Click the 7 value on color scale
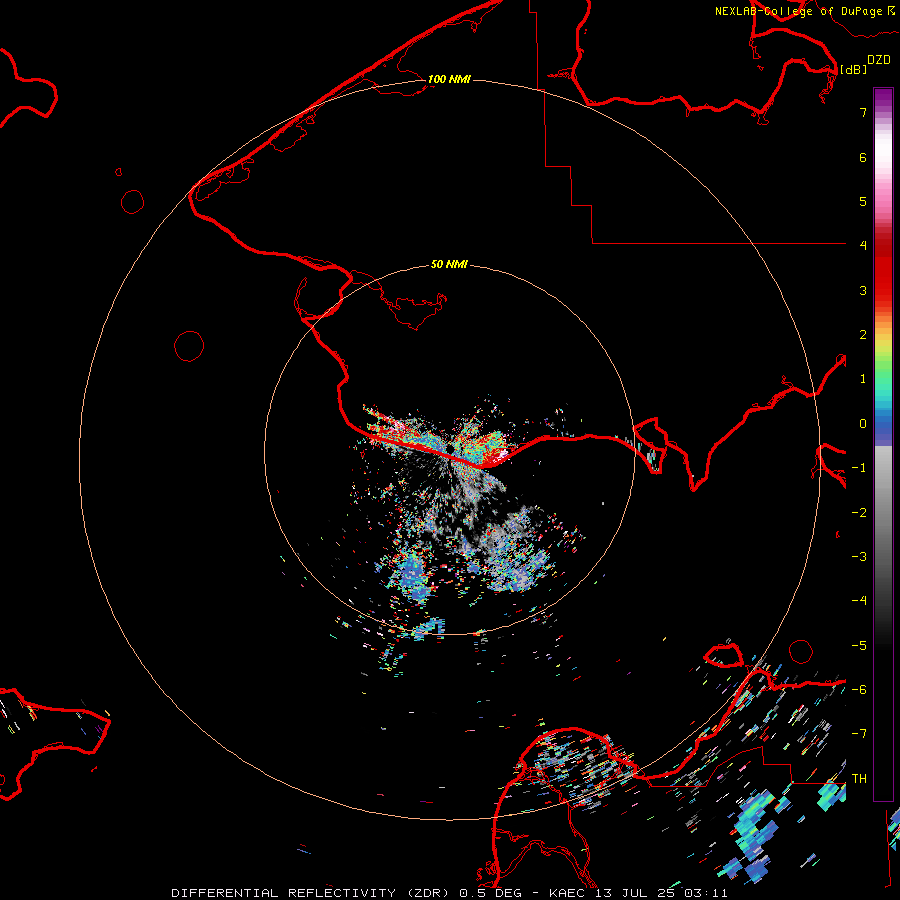 point(863,112)
